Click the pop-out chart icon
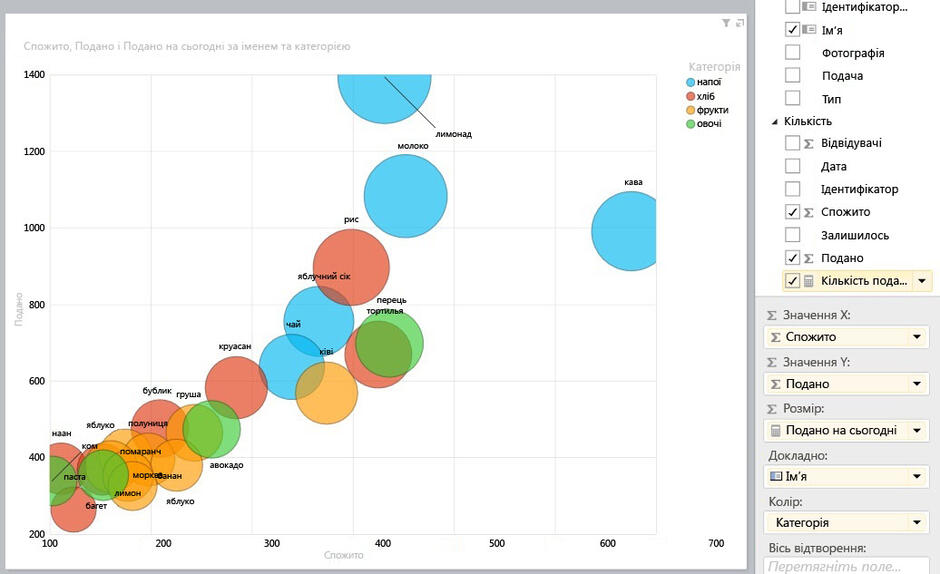 coord(740,23)
